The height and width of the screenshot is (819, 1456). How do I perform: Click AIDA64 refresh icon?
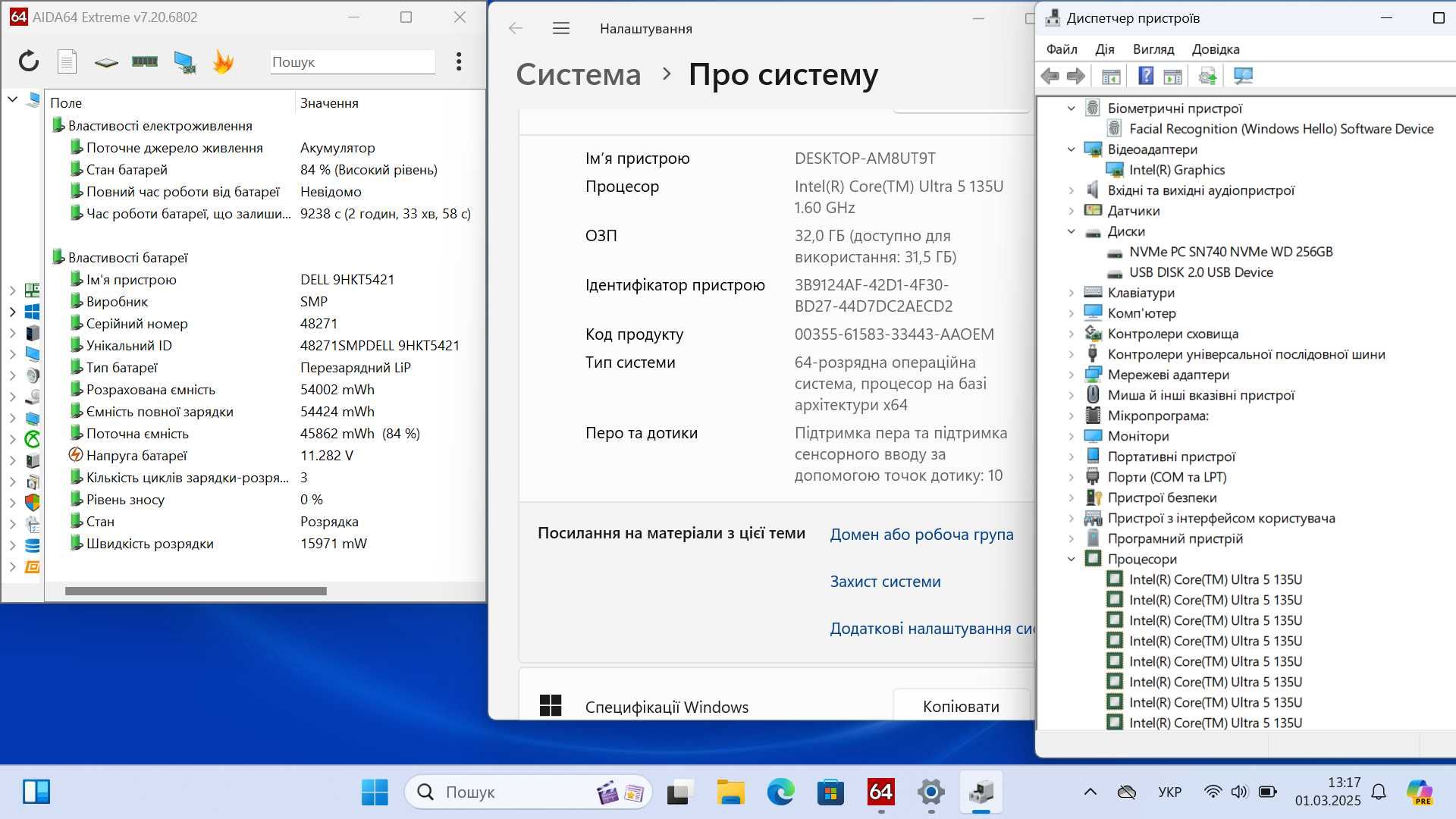tap(29, 61)
